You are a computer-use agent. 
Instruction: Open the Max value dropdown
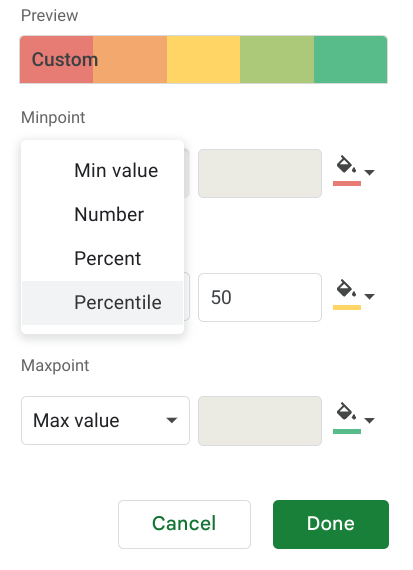[x=105, y=421]
